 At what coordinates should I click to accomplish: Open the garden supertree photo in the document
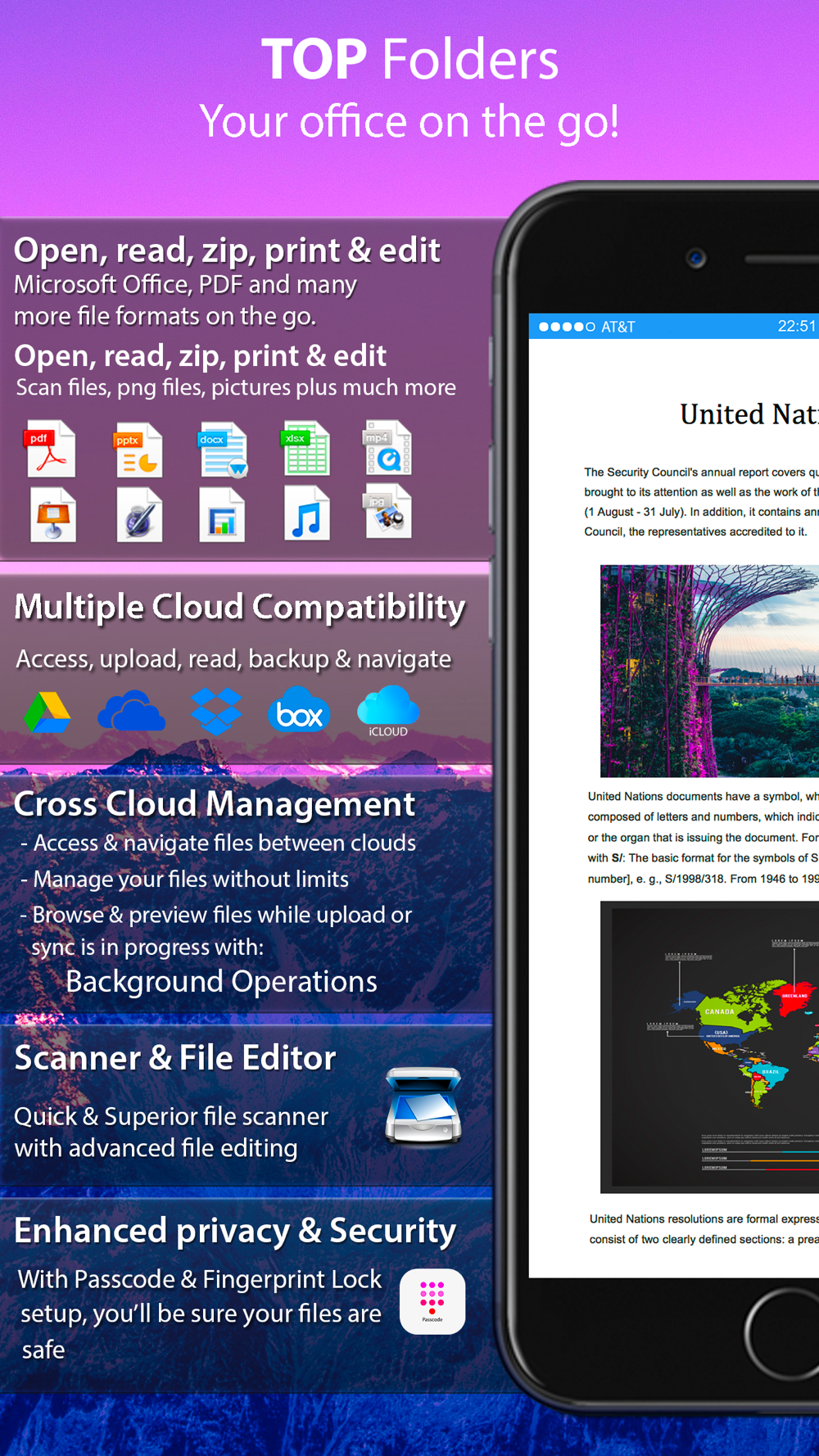709,671
